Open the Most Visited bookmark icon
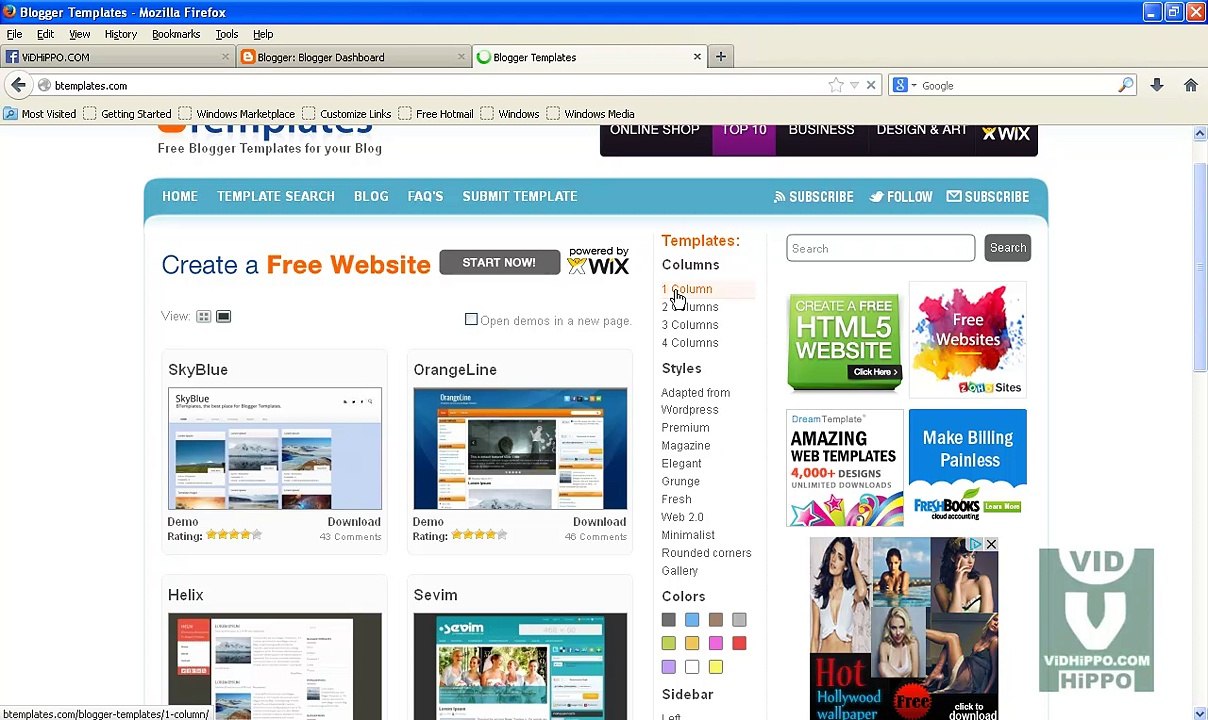Screen dimensions: 1208x720 (10, 114)
